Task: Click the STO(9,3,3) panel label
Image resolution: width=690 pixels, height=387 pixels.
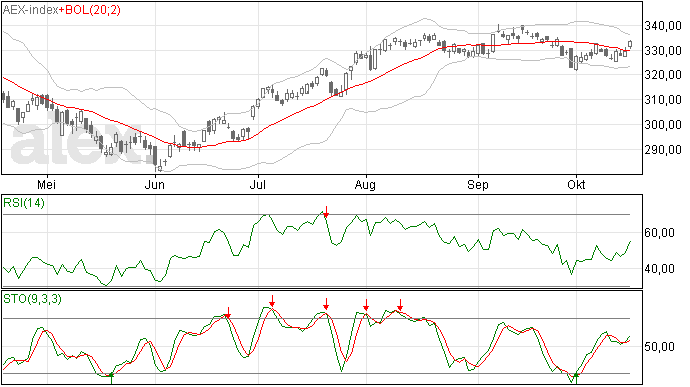Action: click(33, 299)
